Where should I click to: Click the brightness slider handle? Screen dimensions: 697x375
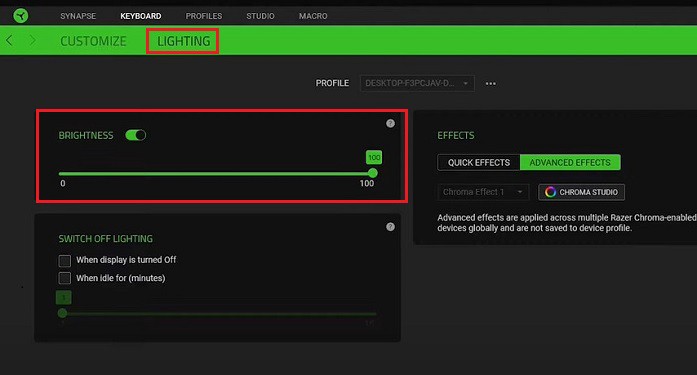pyautogui.click(x=373, y=173)
